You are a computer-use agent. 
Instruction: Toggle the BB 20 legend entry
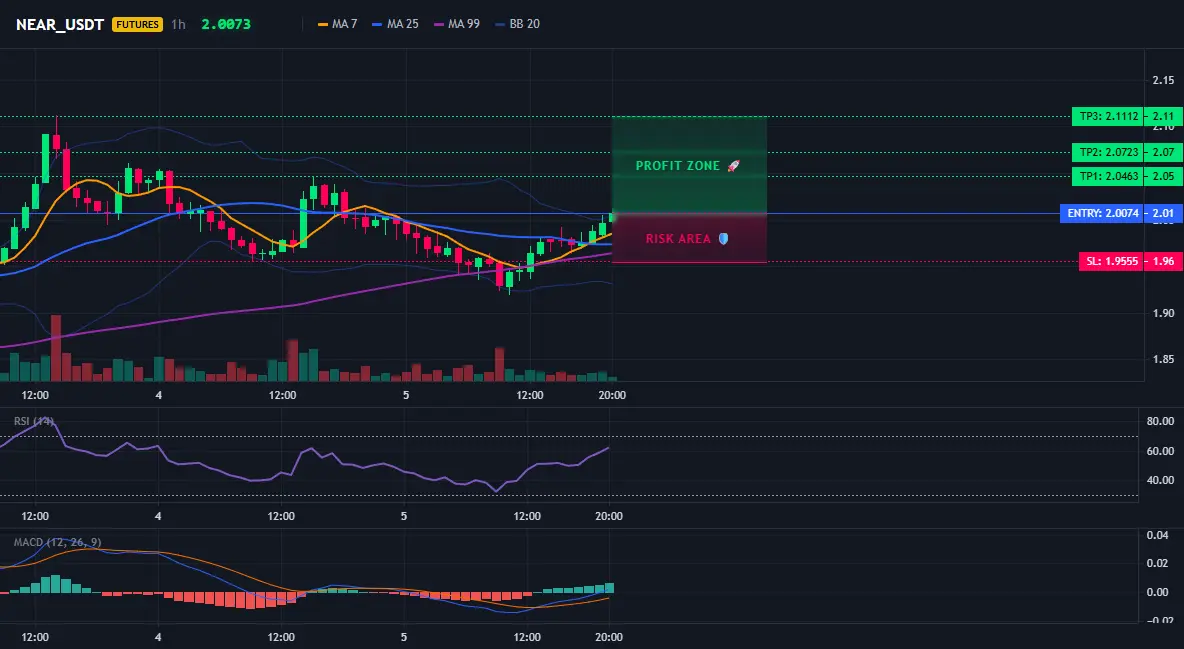[x=517, y=24]
